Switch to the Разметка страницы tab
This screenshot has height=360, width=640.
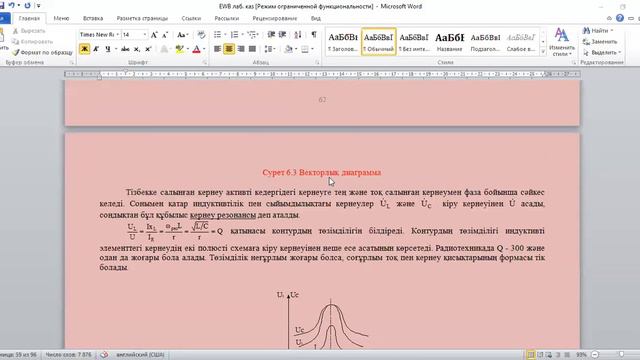(142, 18)
